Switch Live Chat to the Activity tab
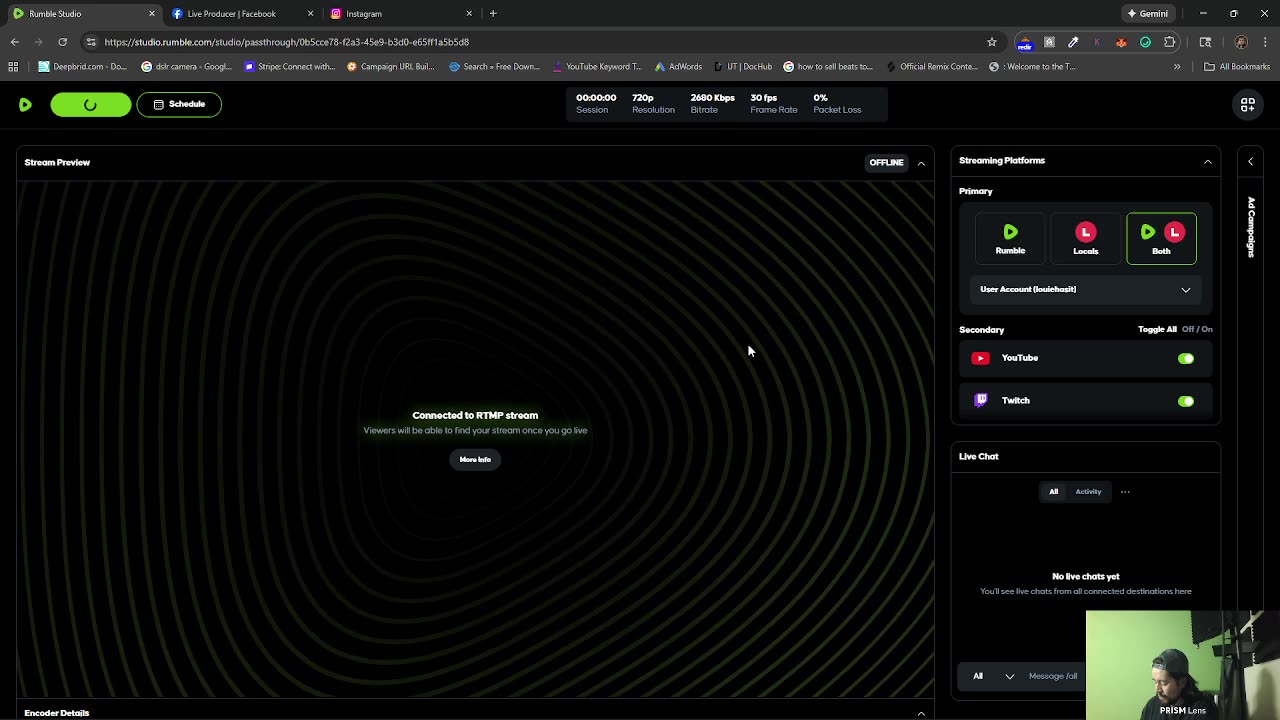Viewport: 1280px width, 720px height. coord(1088,492)
